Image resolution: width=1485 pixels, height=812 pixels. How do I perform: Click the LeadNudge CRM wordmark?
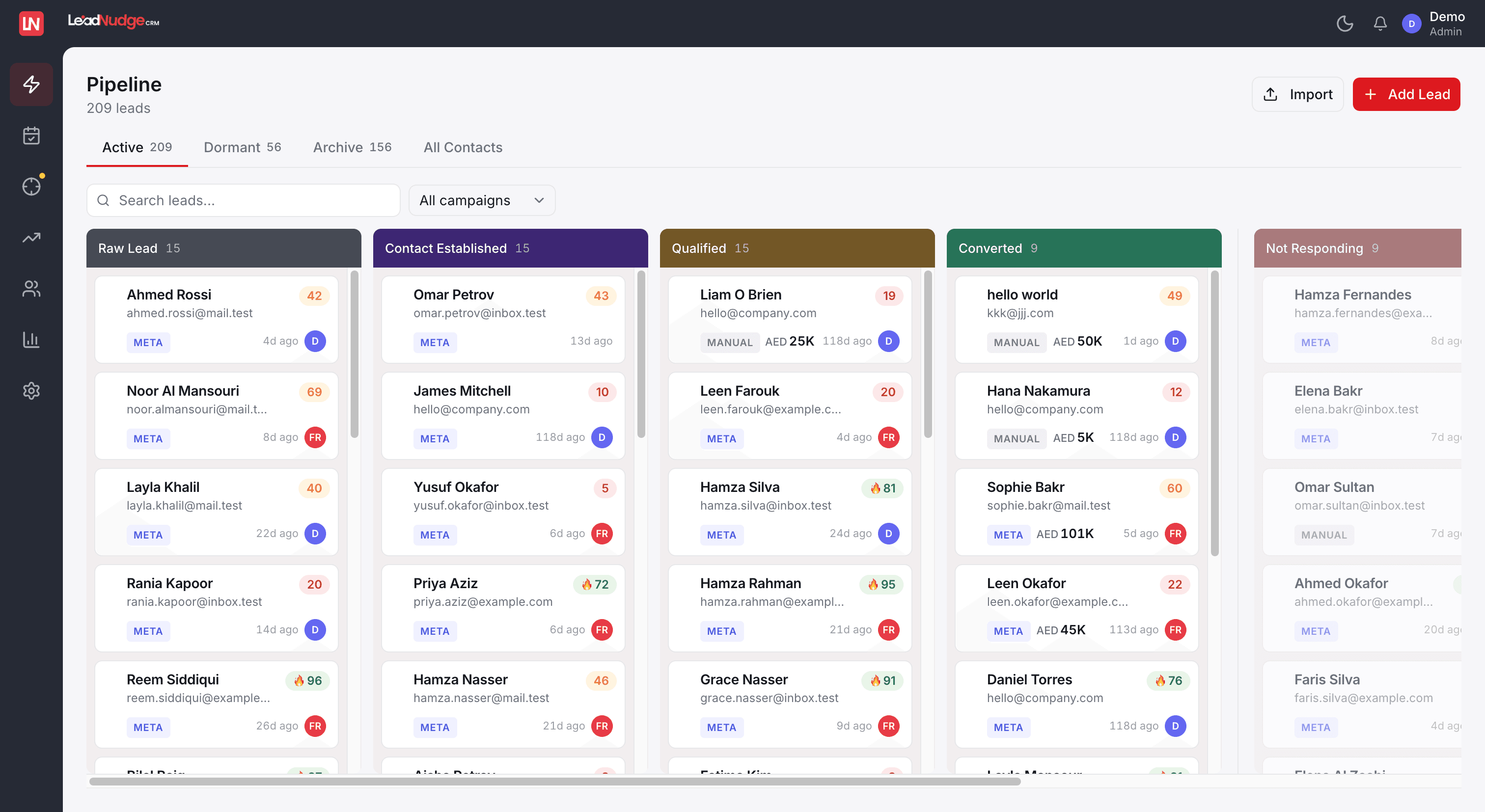pyautogui.click(x=113, y=22)
